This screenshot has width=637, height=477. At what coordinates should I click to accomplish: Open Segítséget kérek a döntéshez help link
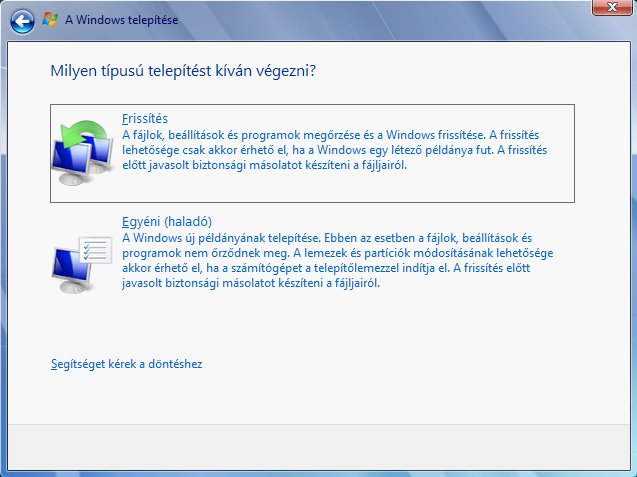[126, 364]
